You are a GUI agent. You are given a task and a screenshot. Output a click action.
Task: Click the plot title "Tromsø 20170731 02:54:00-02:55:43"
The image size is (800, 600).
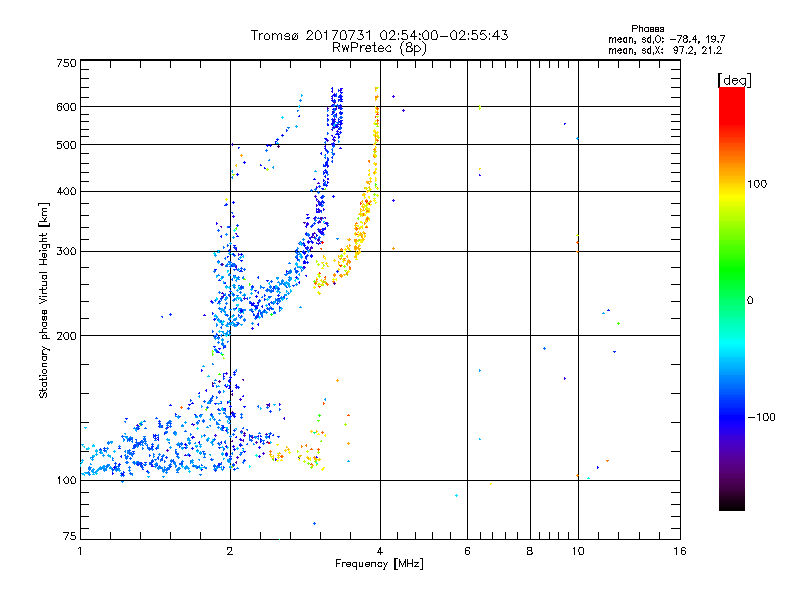[379, 35]
